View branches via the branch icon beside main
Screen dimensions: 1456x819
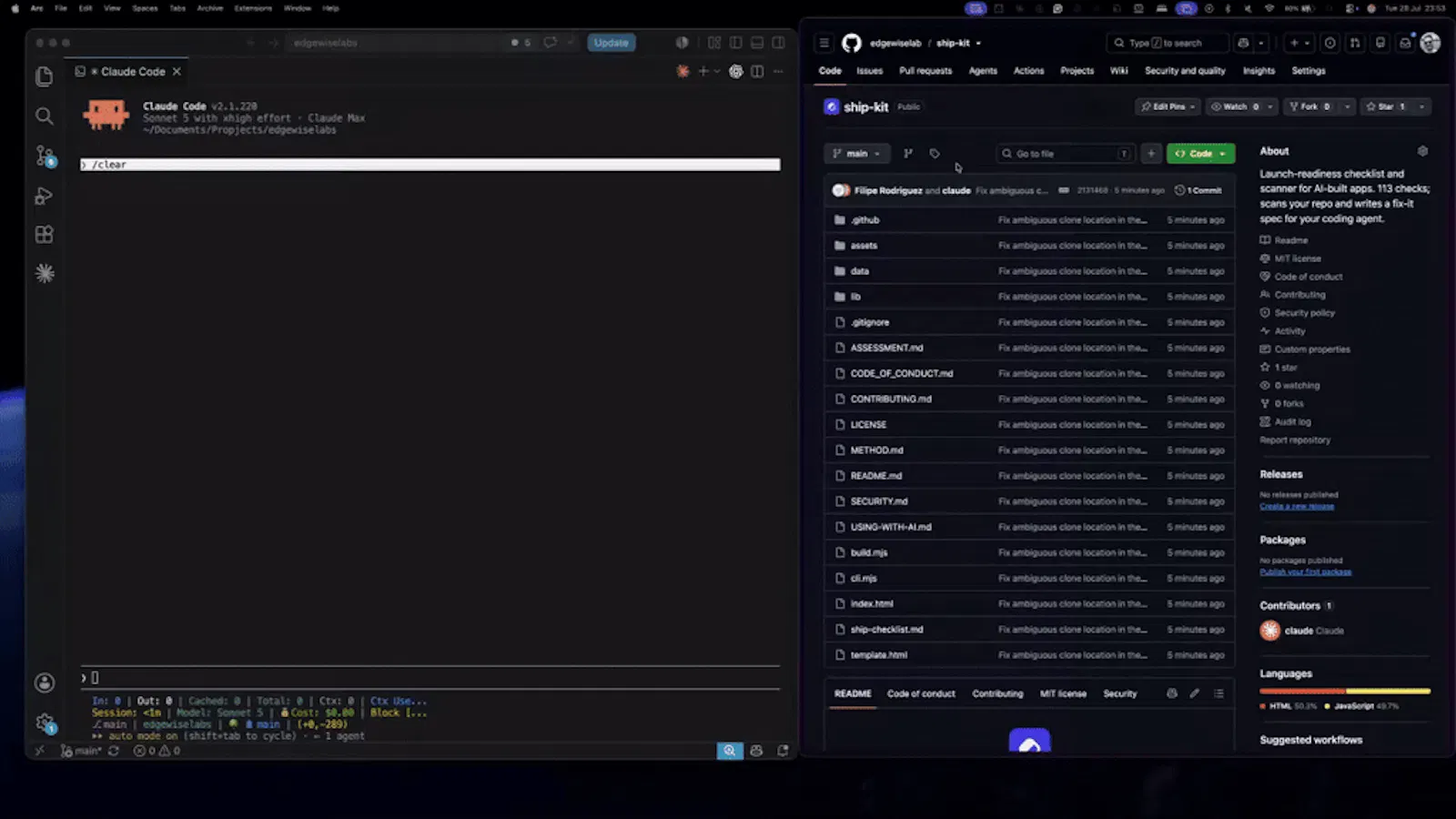(x=907, y=154)
